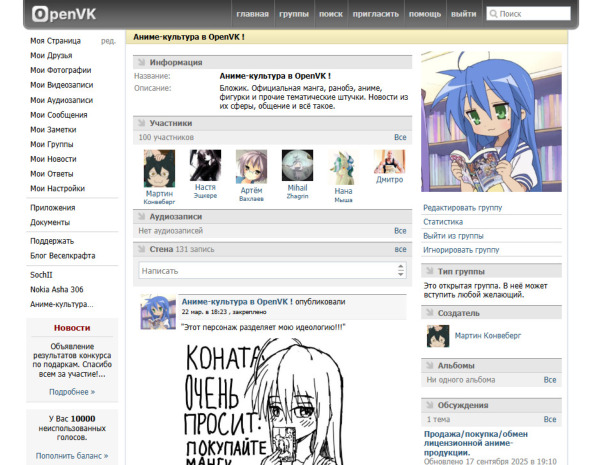Open Мои Настройки
Screen dimensions: 604x465
(57, 188)
